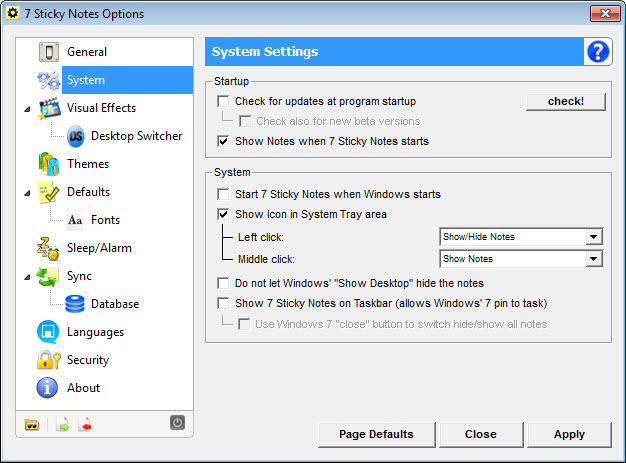Click the Visual Effects clapperboard icon
Viewport: 626px width, 463px height.
pos(50,108)
